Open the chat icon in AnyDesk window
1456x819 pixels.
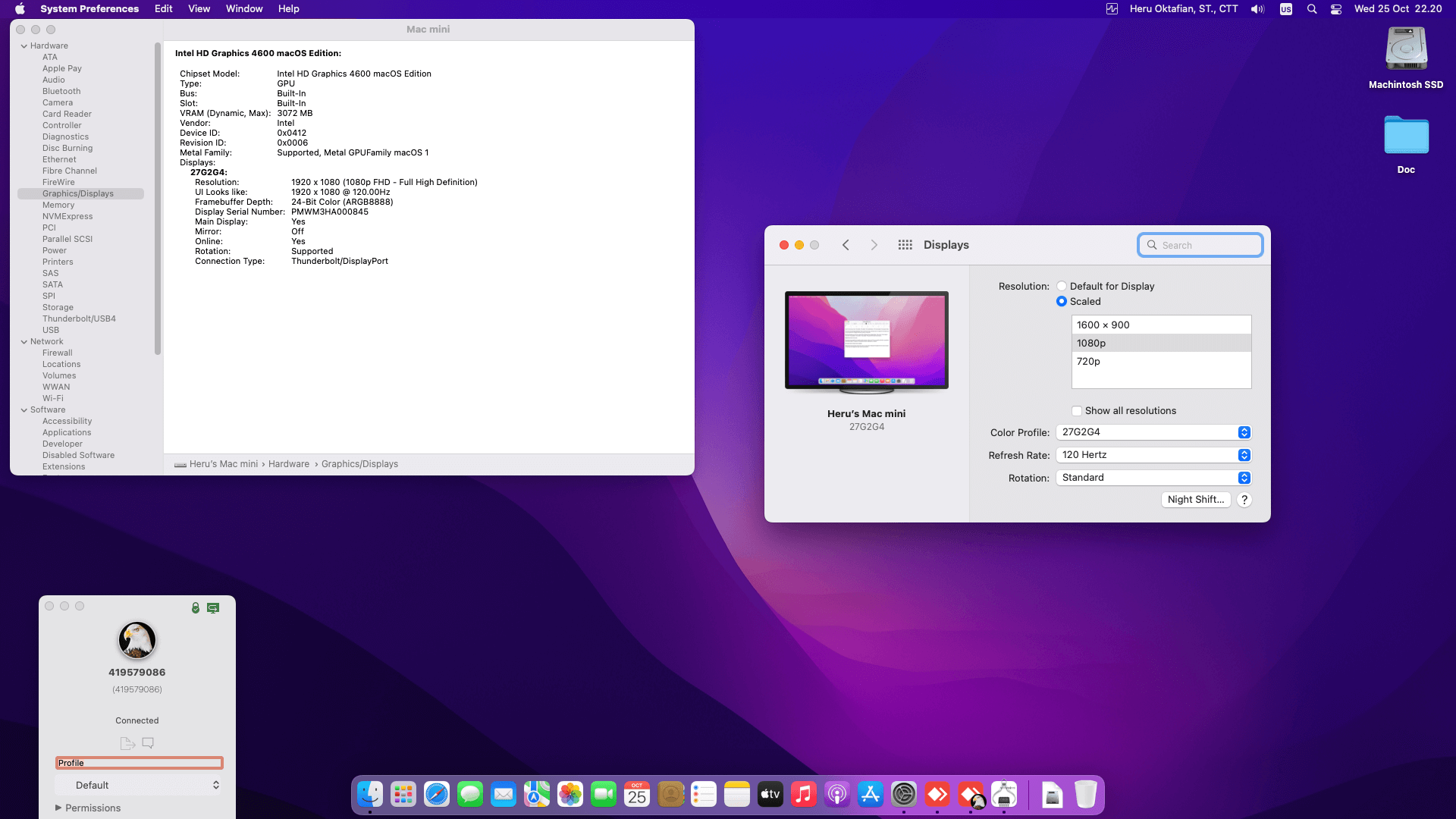tap(148, 743)
